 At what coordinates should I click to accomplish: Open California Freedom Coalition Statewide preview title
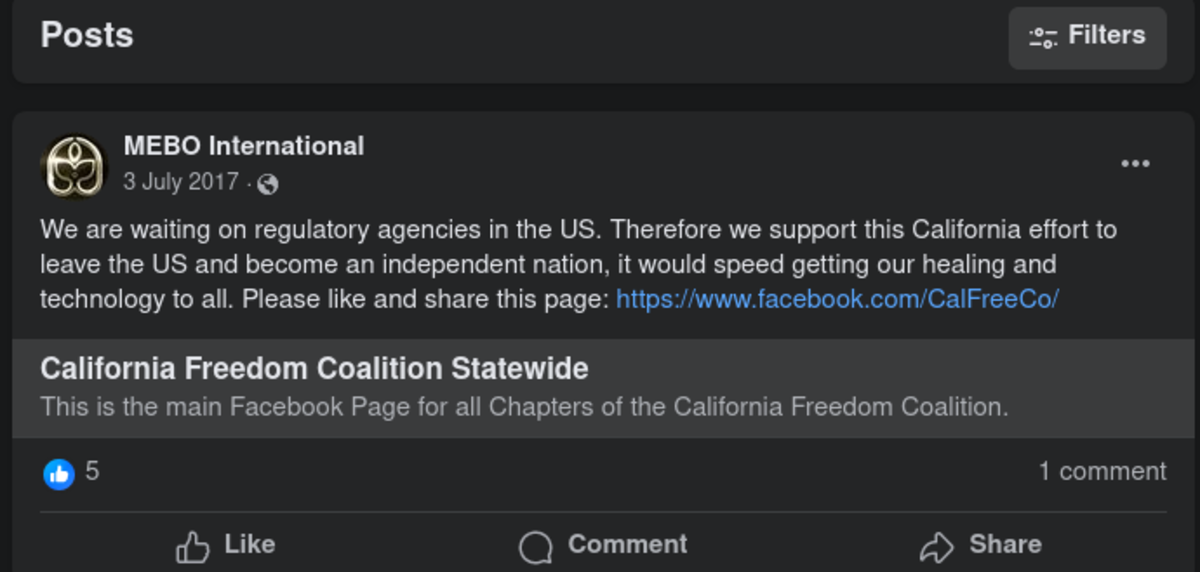(x=314, y=369)
